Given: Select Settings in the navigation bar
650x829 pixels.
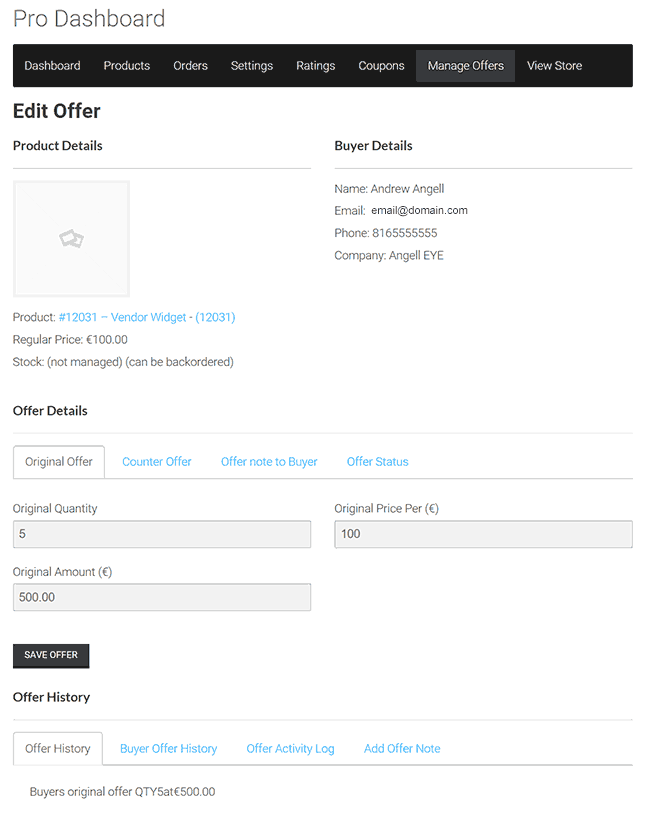Looking at the screenshot, I should [x=252, y=66].
